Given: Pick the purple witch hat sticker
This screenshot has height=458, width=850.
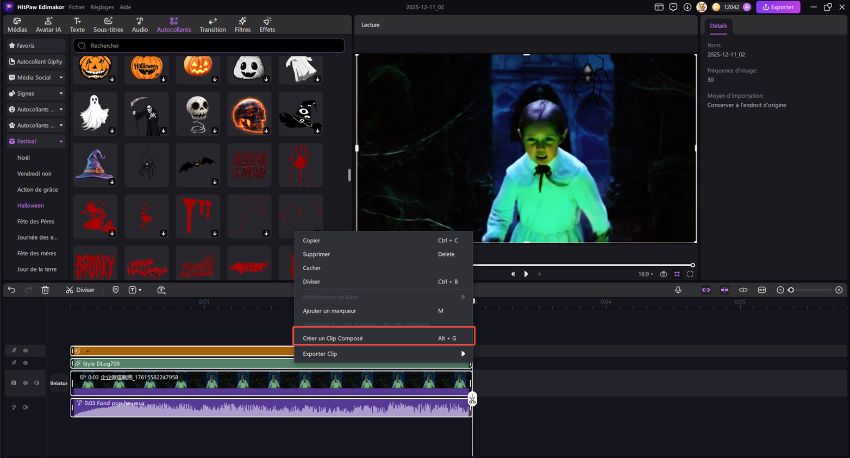Looking at the screenshot, I should [x=95, y=165].
